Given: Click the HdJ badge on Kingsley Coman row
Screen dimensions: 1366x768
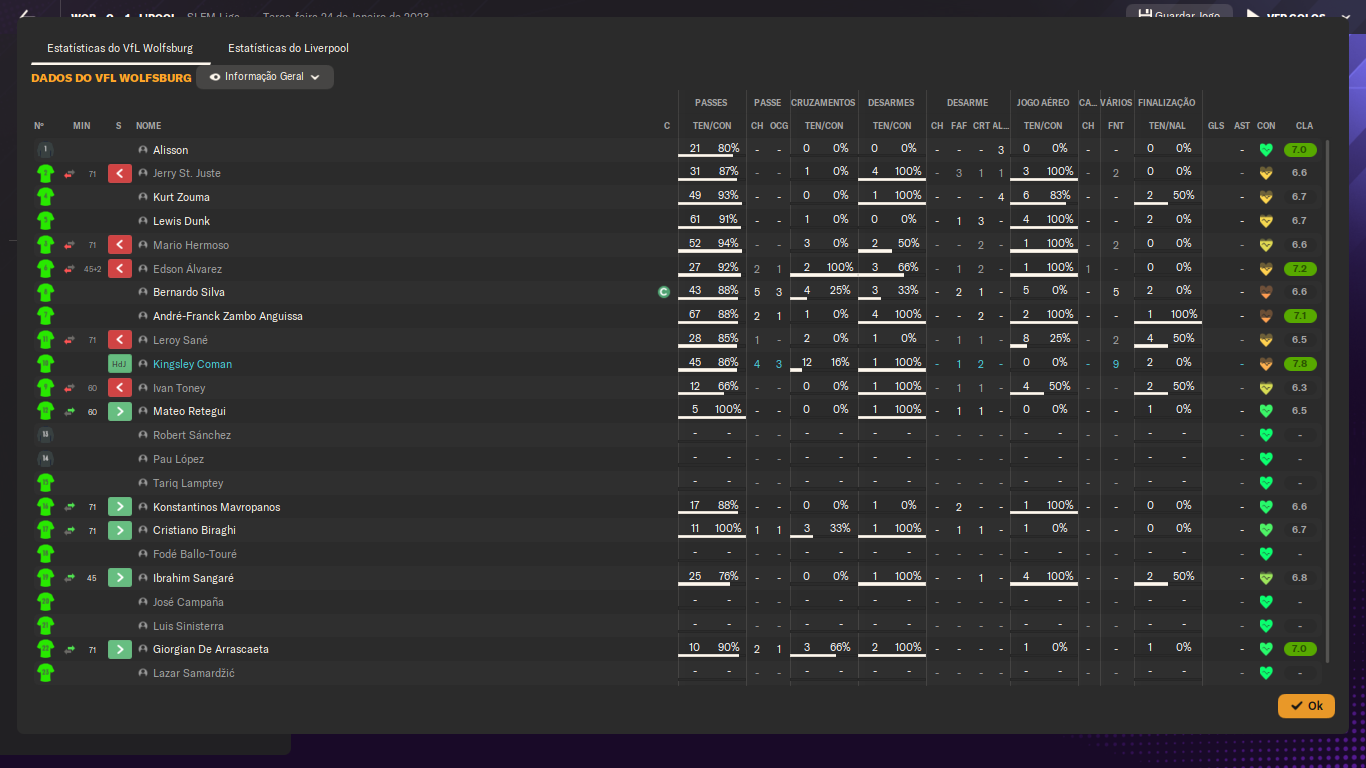Looking at the screenshot, I should tap(120, 364).
